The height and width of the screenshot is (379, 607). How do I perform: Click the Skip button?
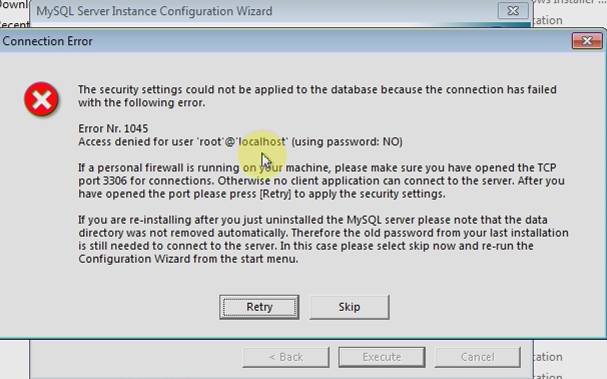[x=349, y=307]
